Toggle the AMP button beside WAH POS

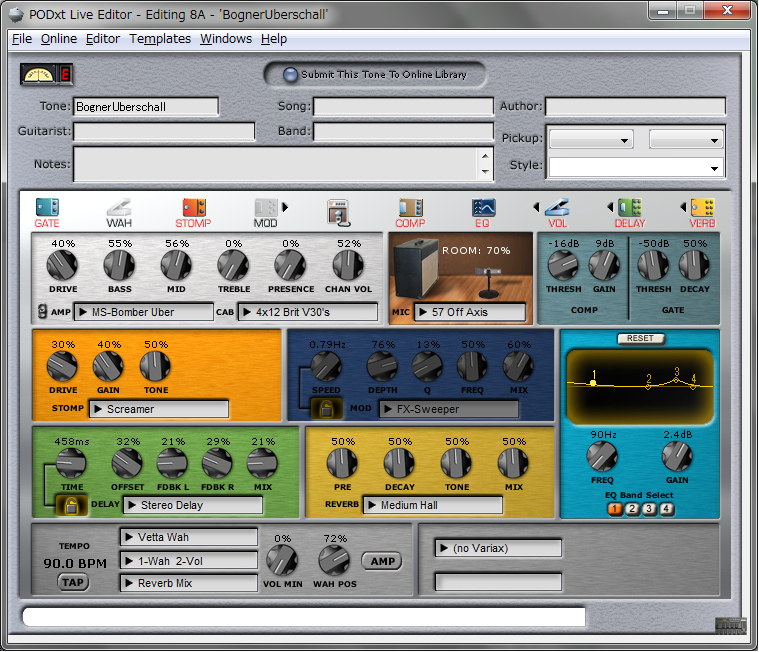click(382, 561)
